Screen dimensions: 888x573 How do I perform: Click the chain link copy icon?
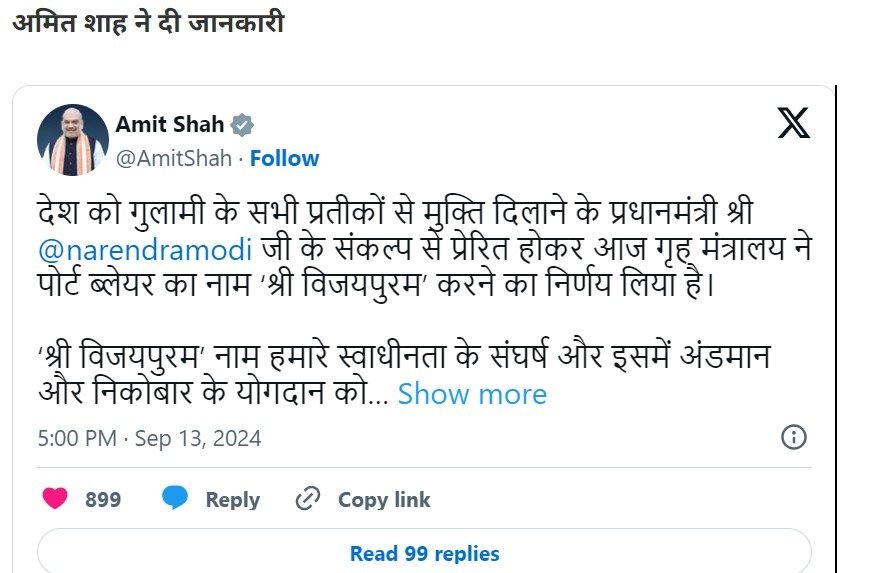(x=308, y=499)
